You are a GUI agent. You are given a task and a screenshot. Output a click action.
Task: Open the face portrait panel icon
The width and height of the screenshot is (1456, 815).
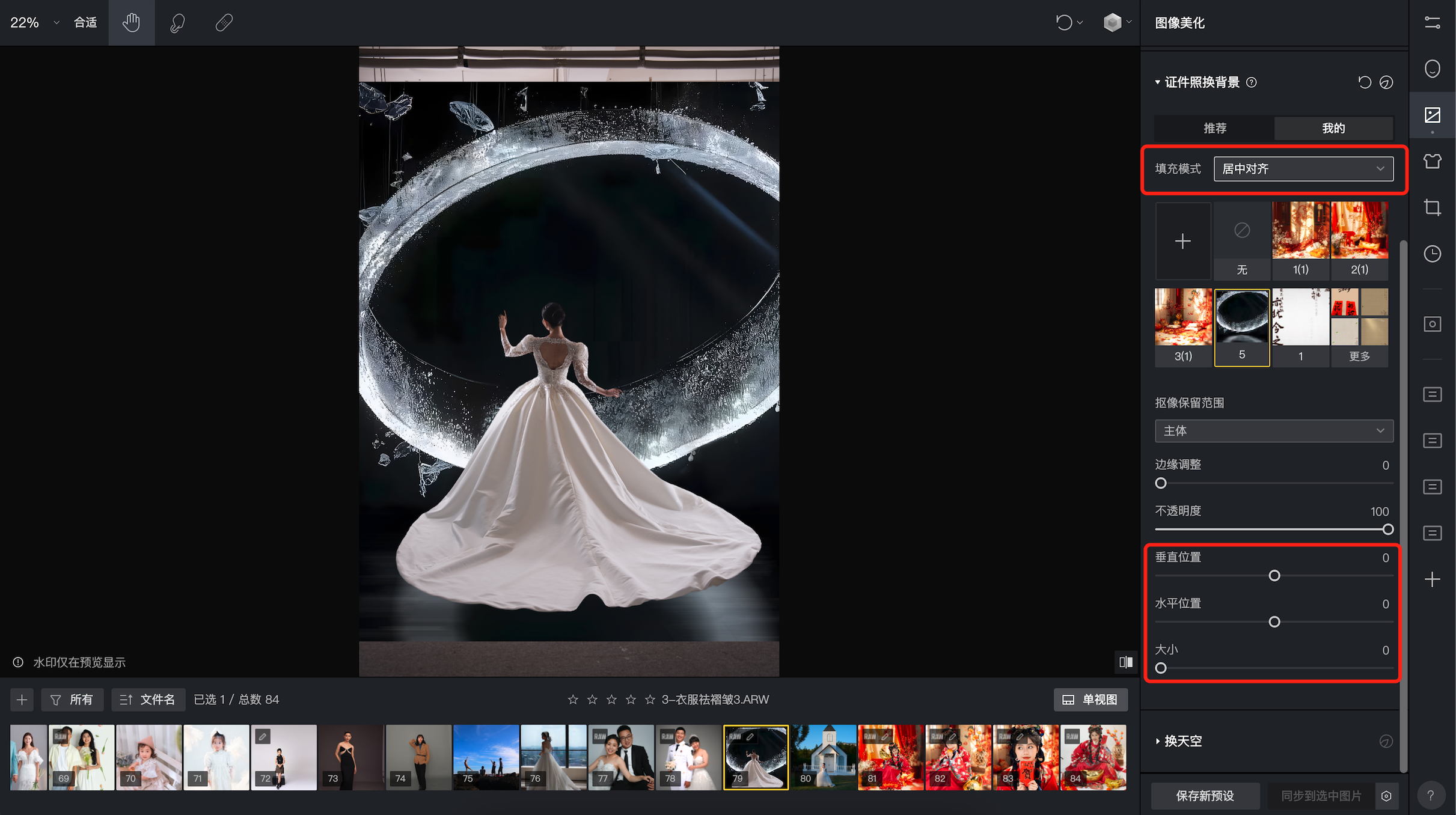1432,69
